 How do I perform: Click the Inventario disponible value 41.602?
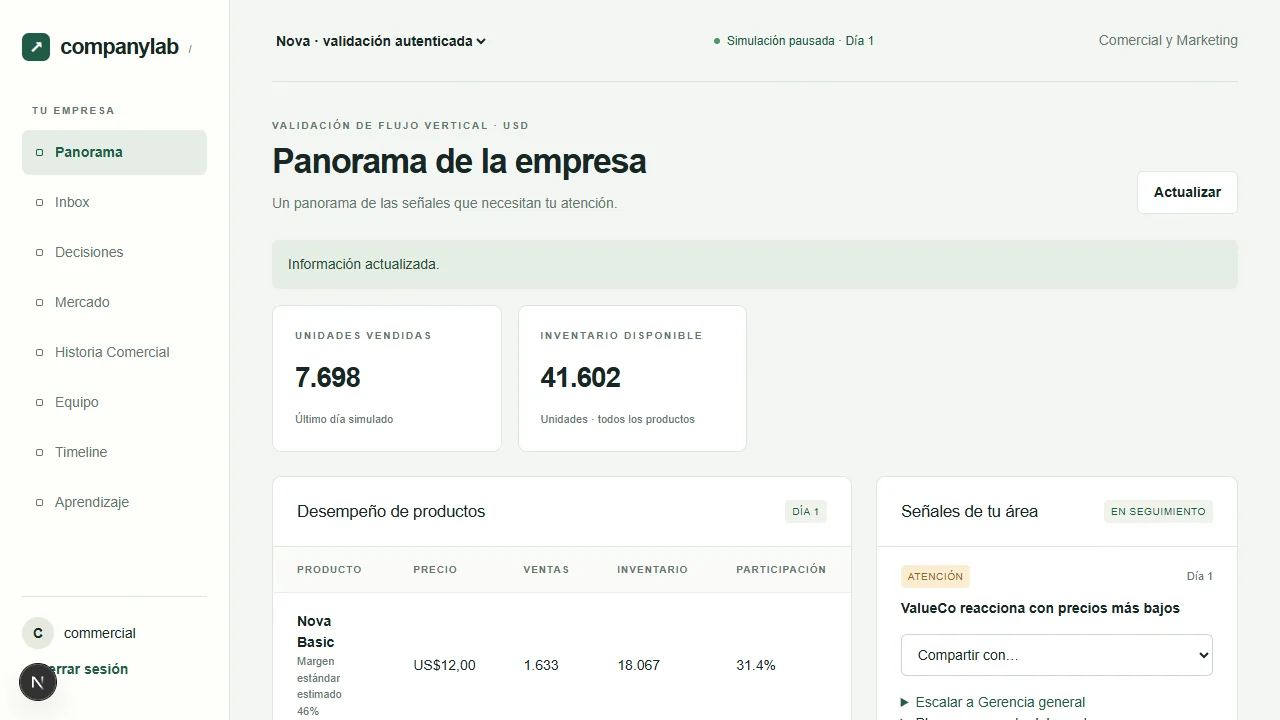tap(580, 377)
